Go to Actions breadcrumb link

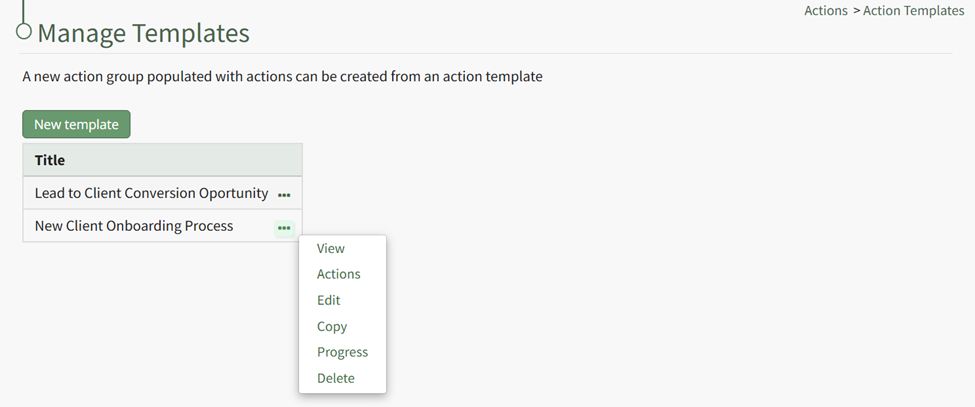click(x=825, y=11)
